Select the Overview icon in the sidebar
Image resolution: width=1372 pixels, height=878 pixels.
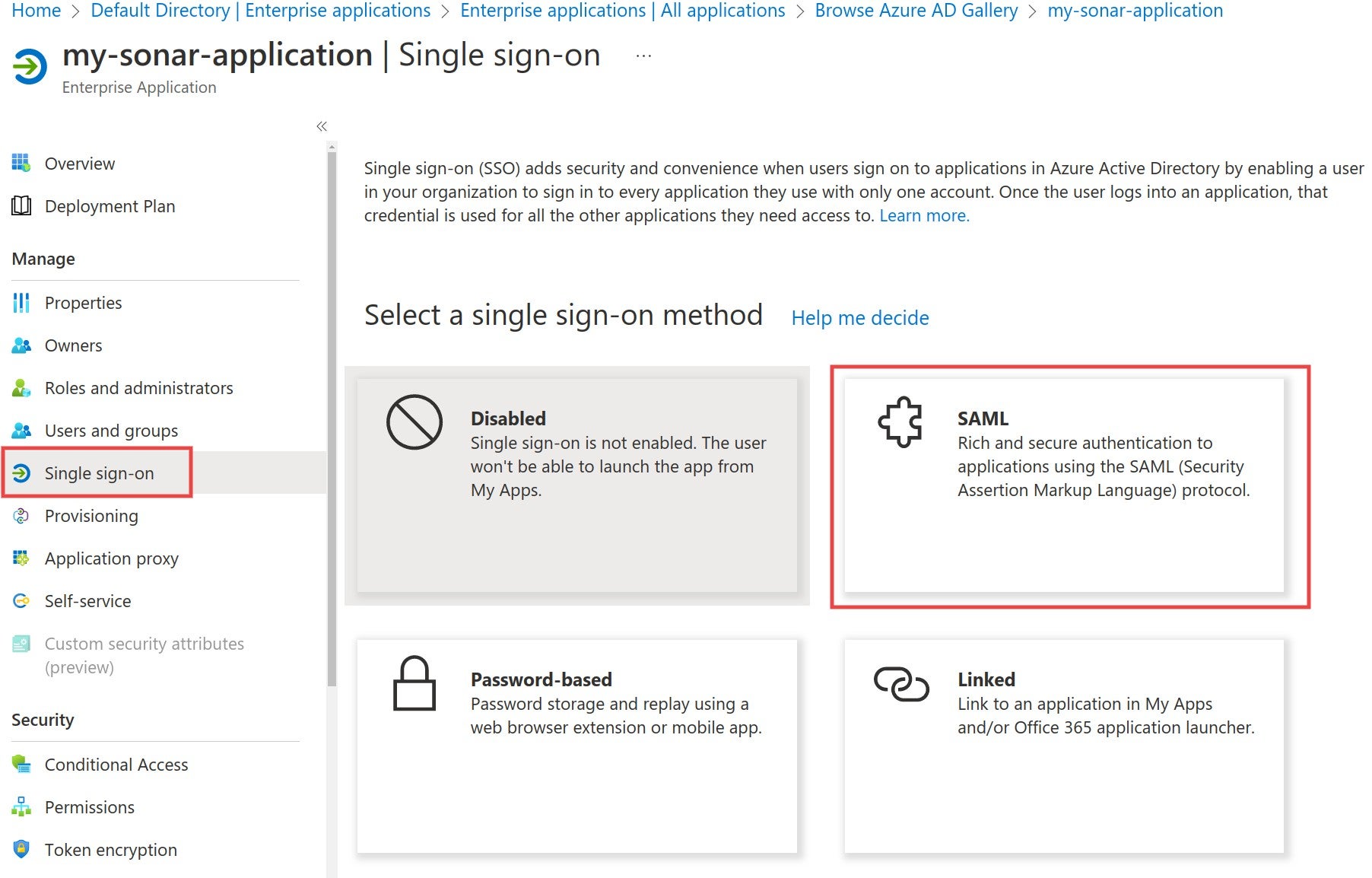(x=21, y=163)
